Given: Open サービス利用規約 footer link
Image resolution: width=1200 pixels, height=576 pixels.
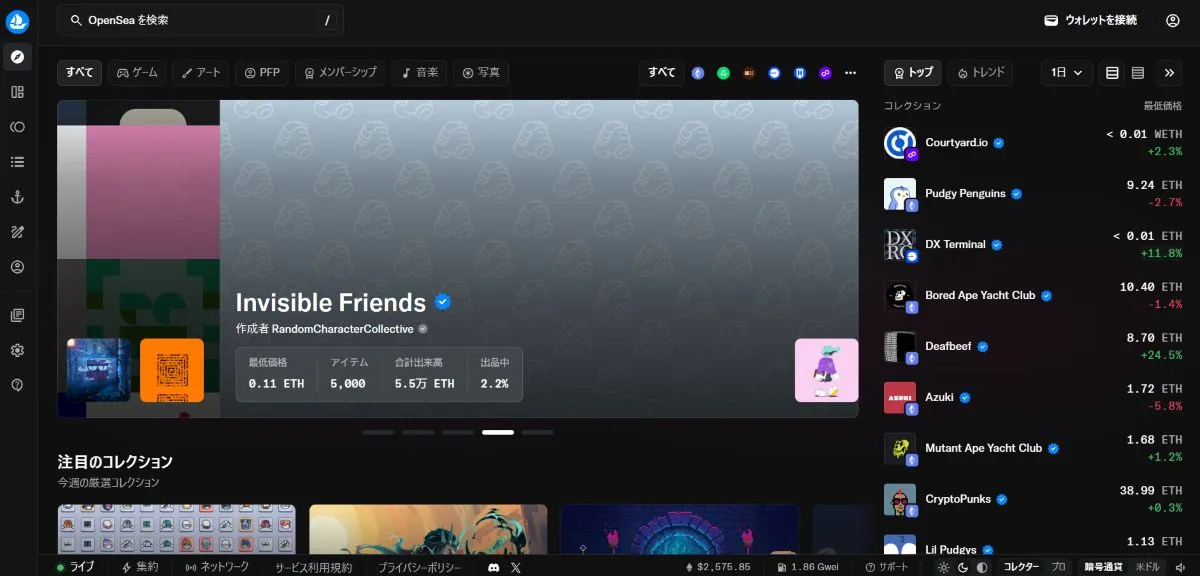Looking at the screenshot, I should (x=313, y=567).
